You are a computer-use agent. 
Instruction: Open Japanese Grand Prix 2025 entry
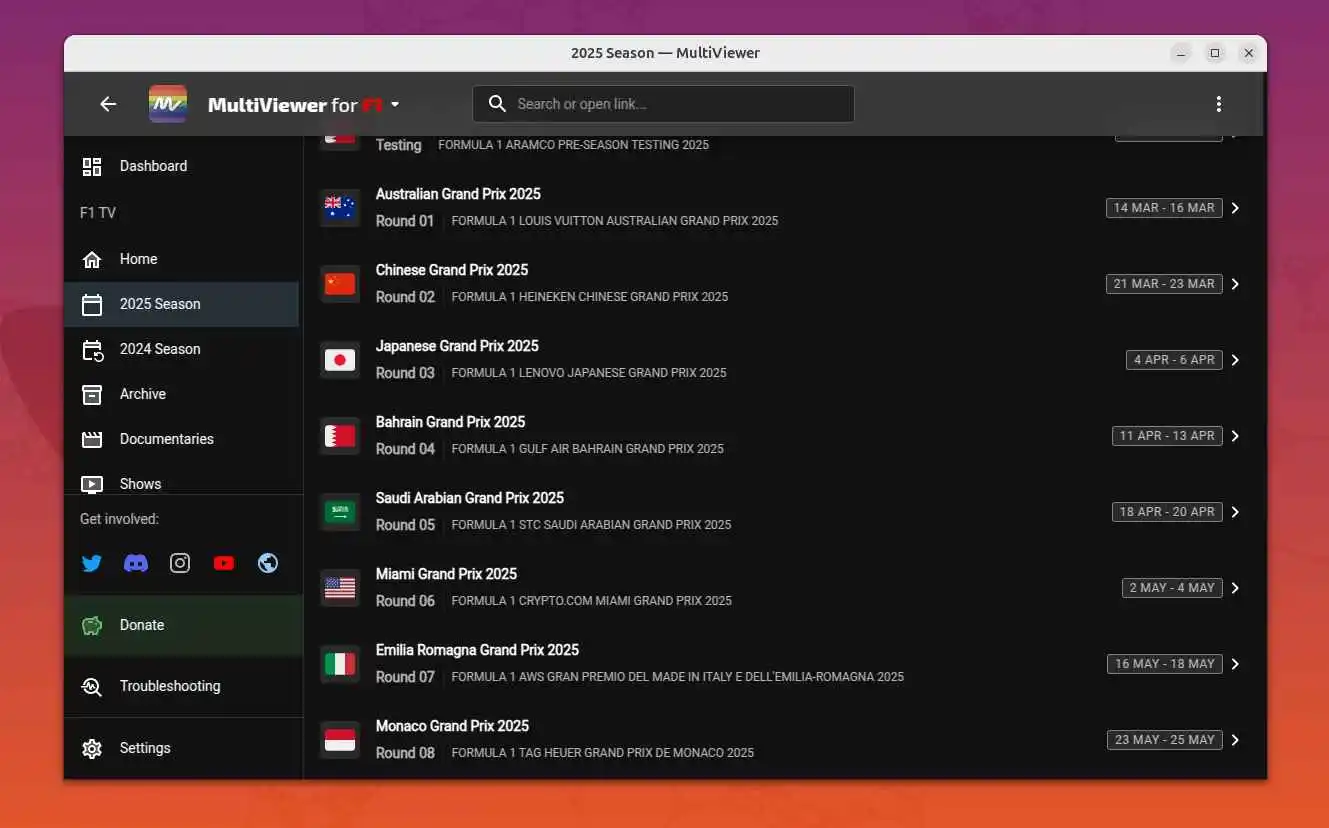click(784, 360)
